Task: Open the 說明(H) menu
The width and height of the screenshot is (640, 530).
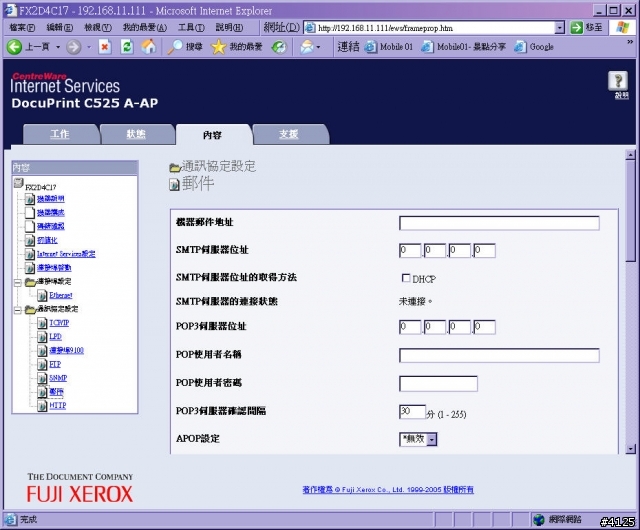Action: pyautogui.click(x=229, y=27)
